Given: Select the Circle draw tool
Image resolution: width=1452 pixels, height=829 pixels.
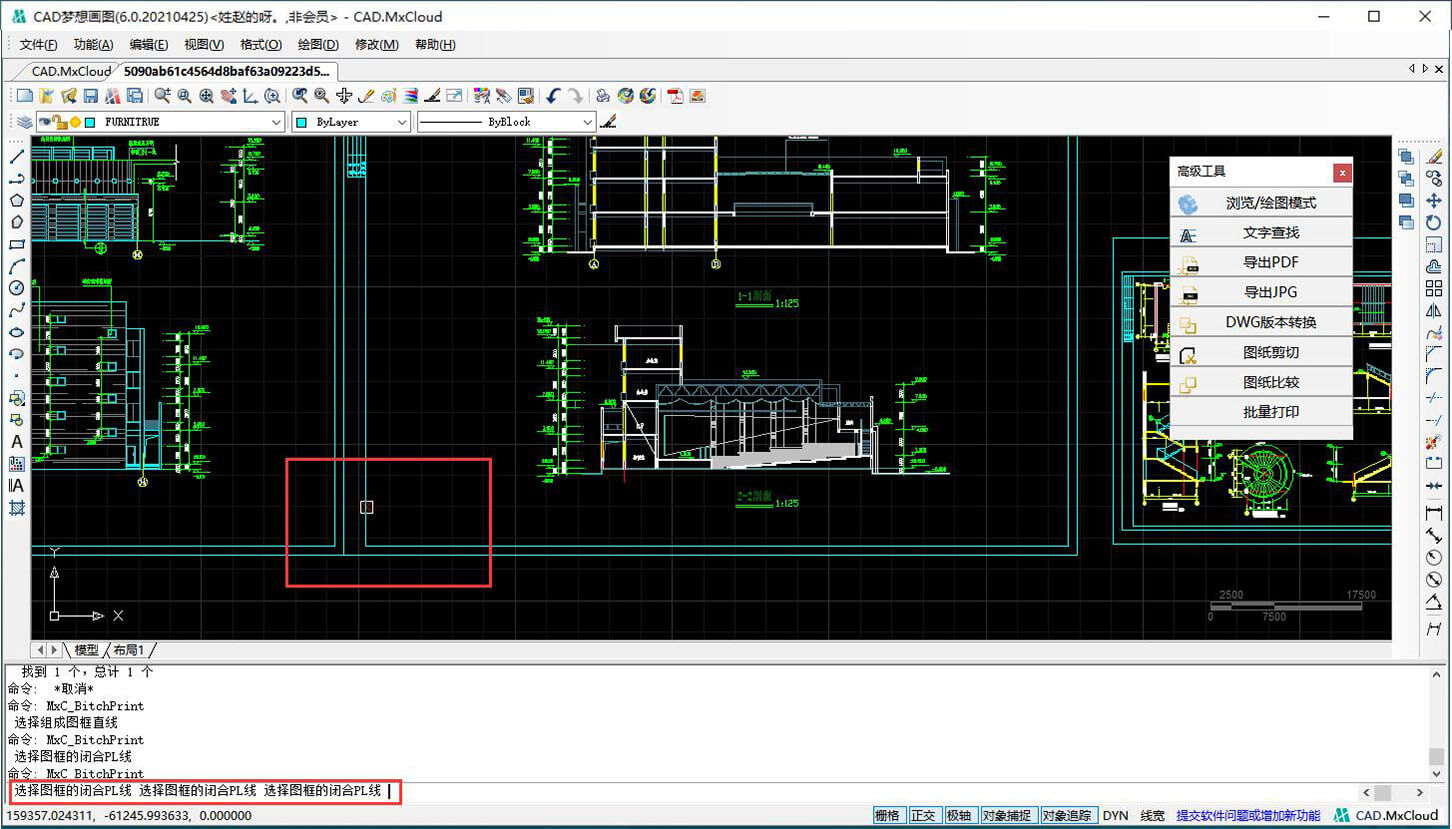Looking at the screenshot, I should 16,288.
